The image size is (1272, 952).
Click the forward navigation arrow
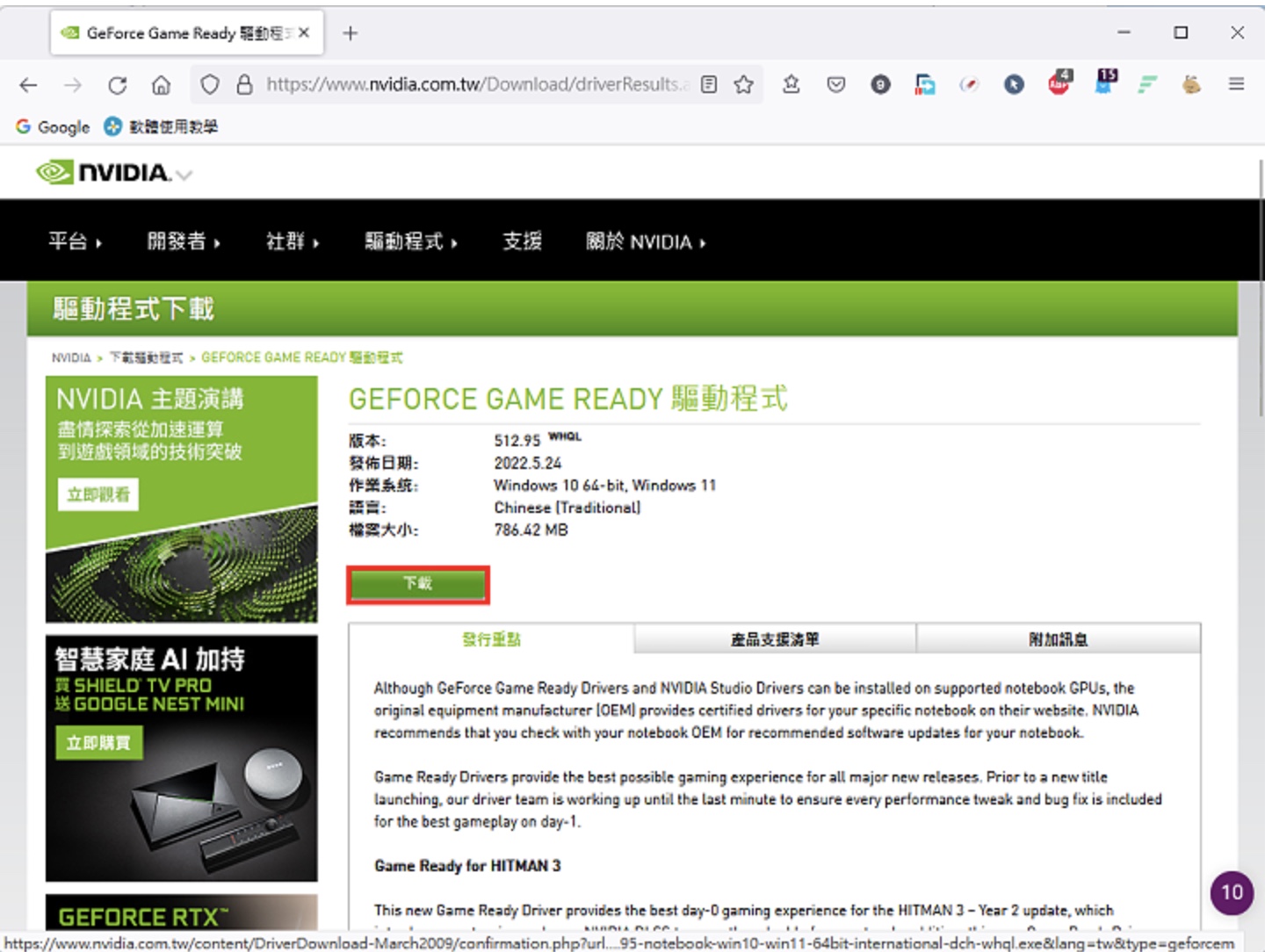73,84
